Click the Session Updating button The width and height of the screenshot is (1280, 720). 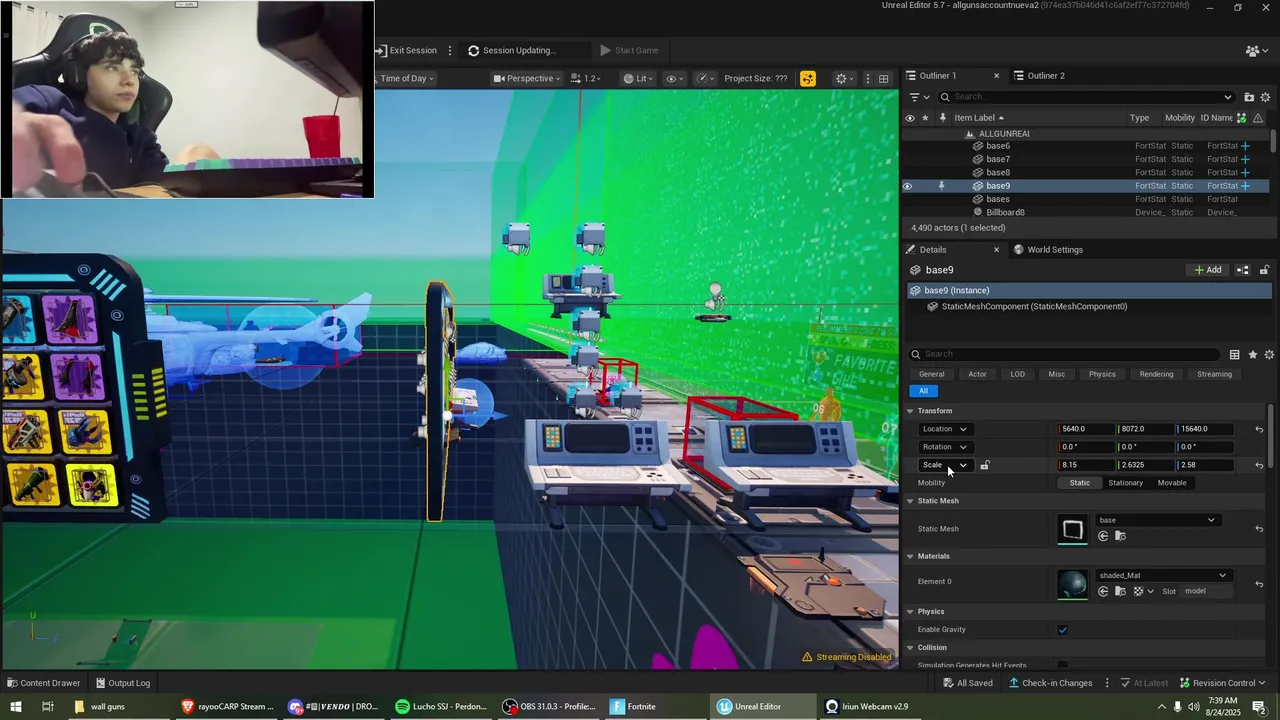click(512, 50)
